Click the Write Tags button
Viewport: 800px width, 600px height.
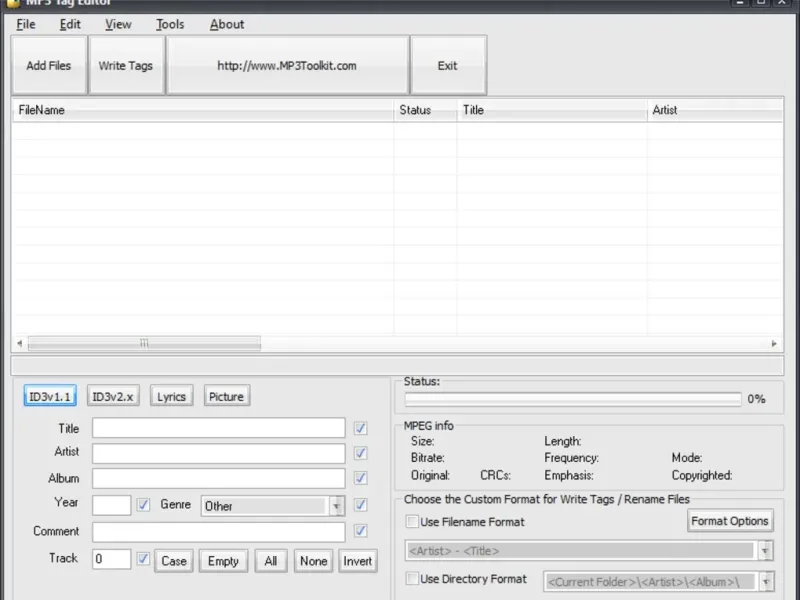tap(126, 65)
